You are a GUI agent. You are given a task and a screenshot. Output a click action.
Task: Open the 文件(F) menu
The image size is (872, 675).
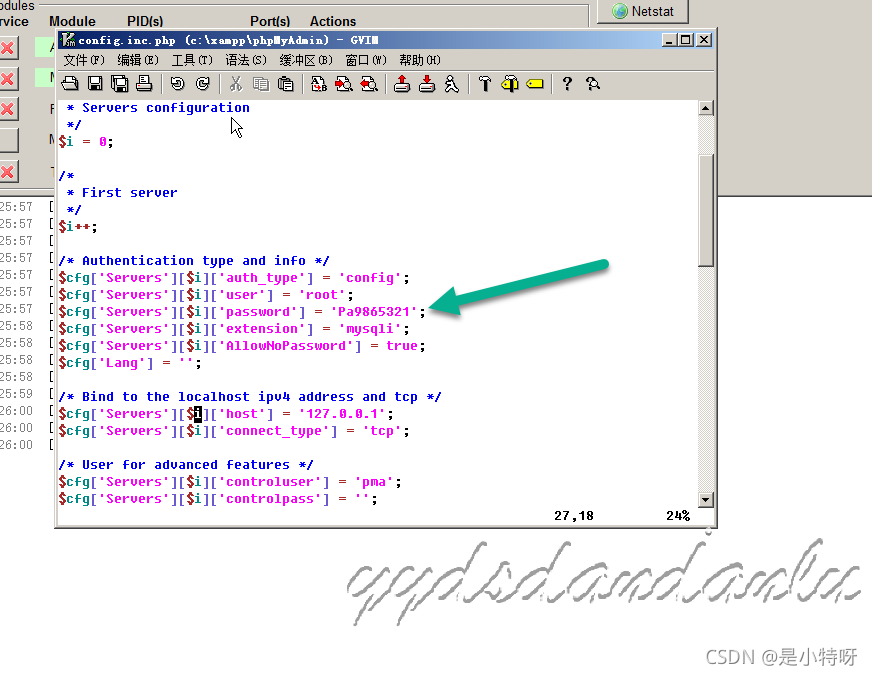[x=84, y=60]
